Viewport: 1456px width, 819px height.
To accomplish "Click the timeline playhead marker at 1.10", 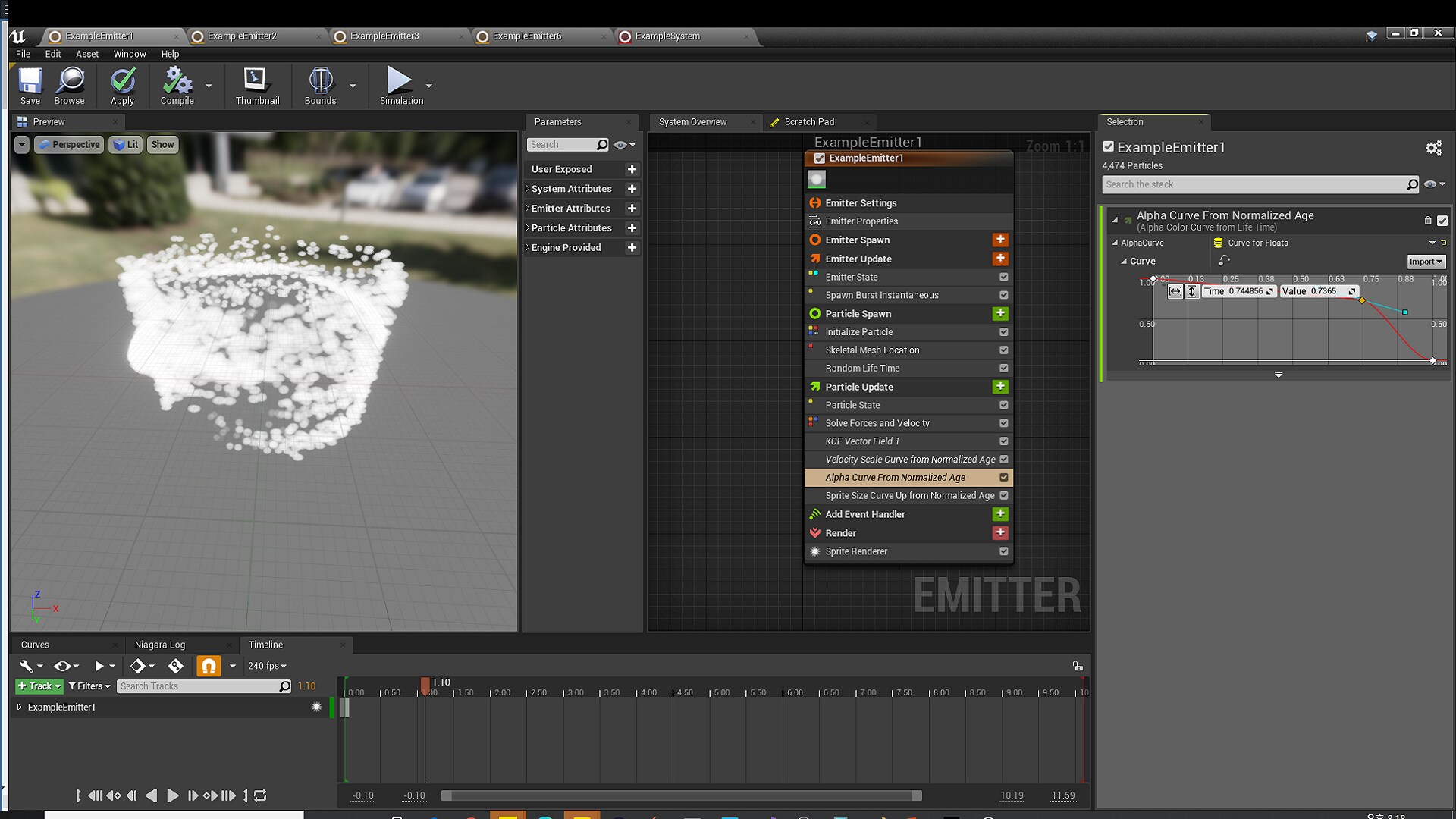I will click(x=425, y=686).
